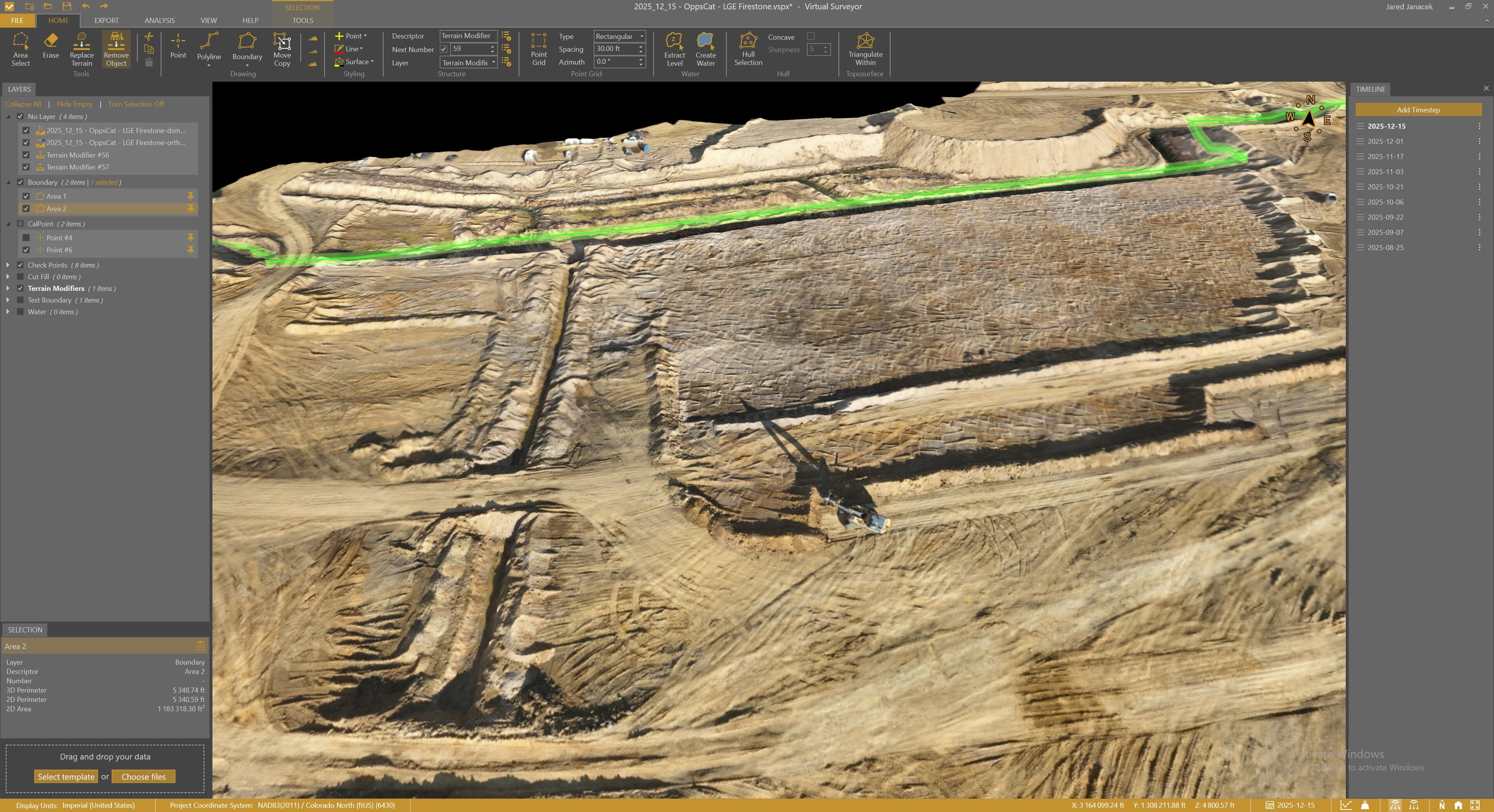
Task: Click the Copy icon in Tools
Action: [149, 49]
